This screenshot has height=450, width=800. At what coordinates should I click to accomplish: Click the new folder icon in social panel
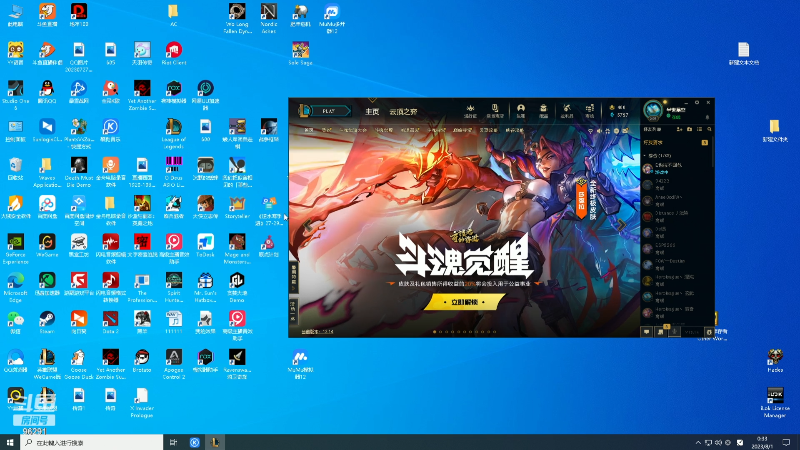click(689, 130)
